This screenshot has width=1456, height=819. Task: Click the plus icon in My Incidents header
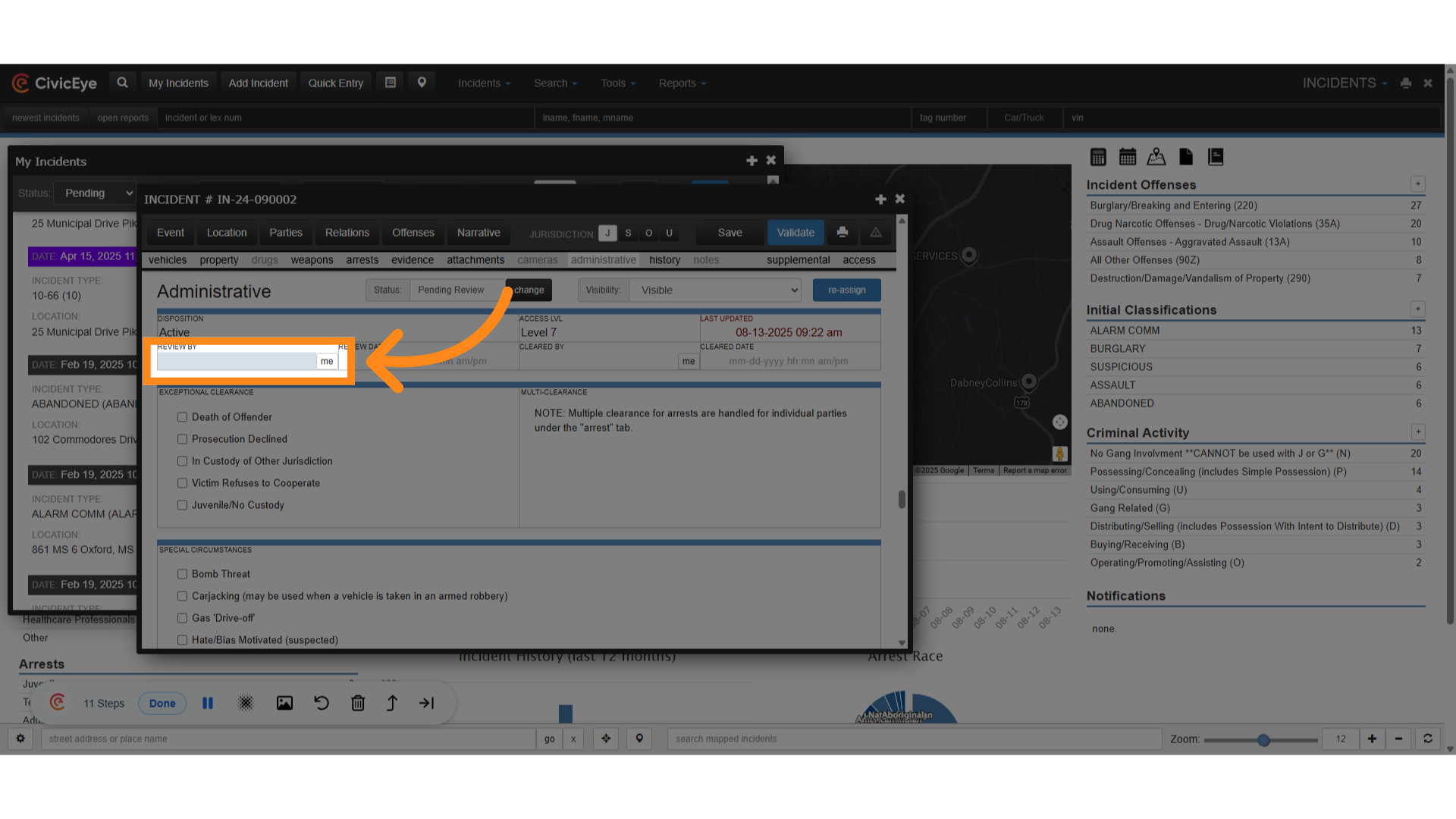tap(752, 161)
